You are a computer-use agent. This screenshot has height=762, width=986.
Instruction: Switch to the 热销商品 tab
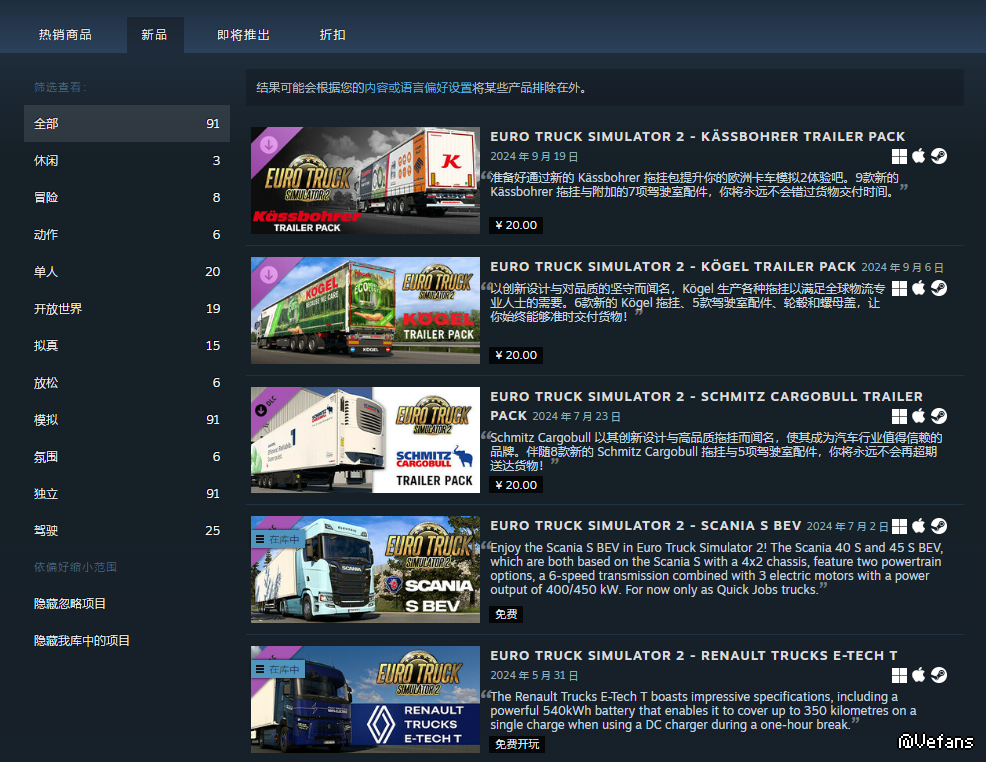65,35
